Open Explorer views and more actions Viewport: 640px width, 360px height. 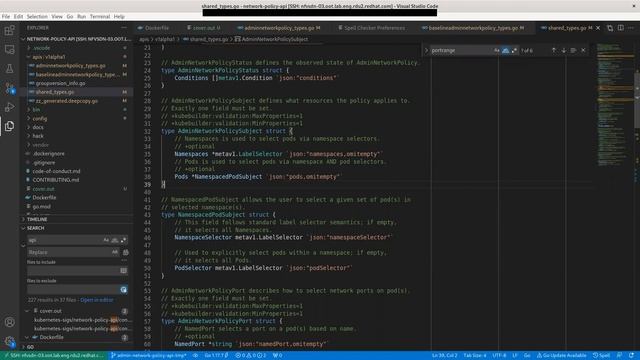(x=124, y=27)
